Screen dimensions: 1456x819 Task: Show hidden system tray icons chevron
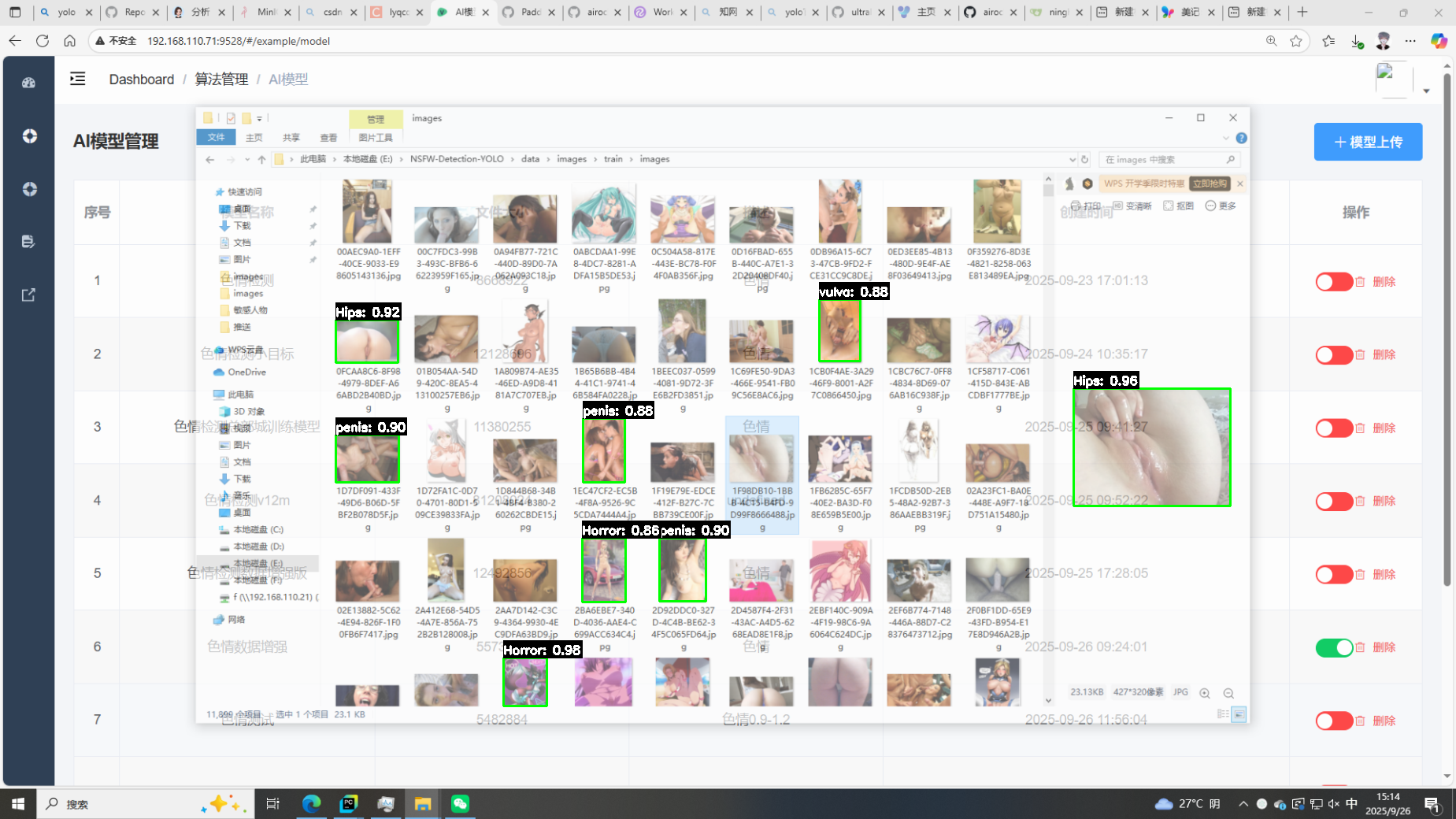(x=1243, y=804)
